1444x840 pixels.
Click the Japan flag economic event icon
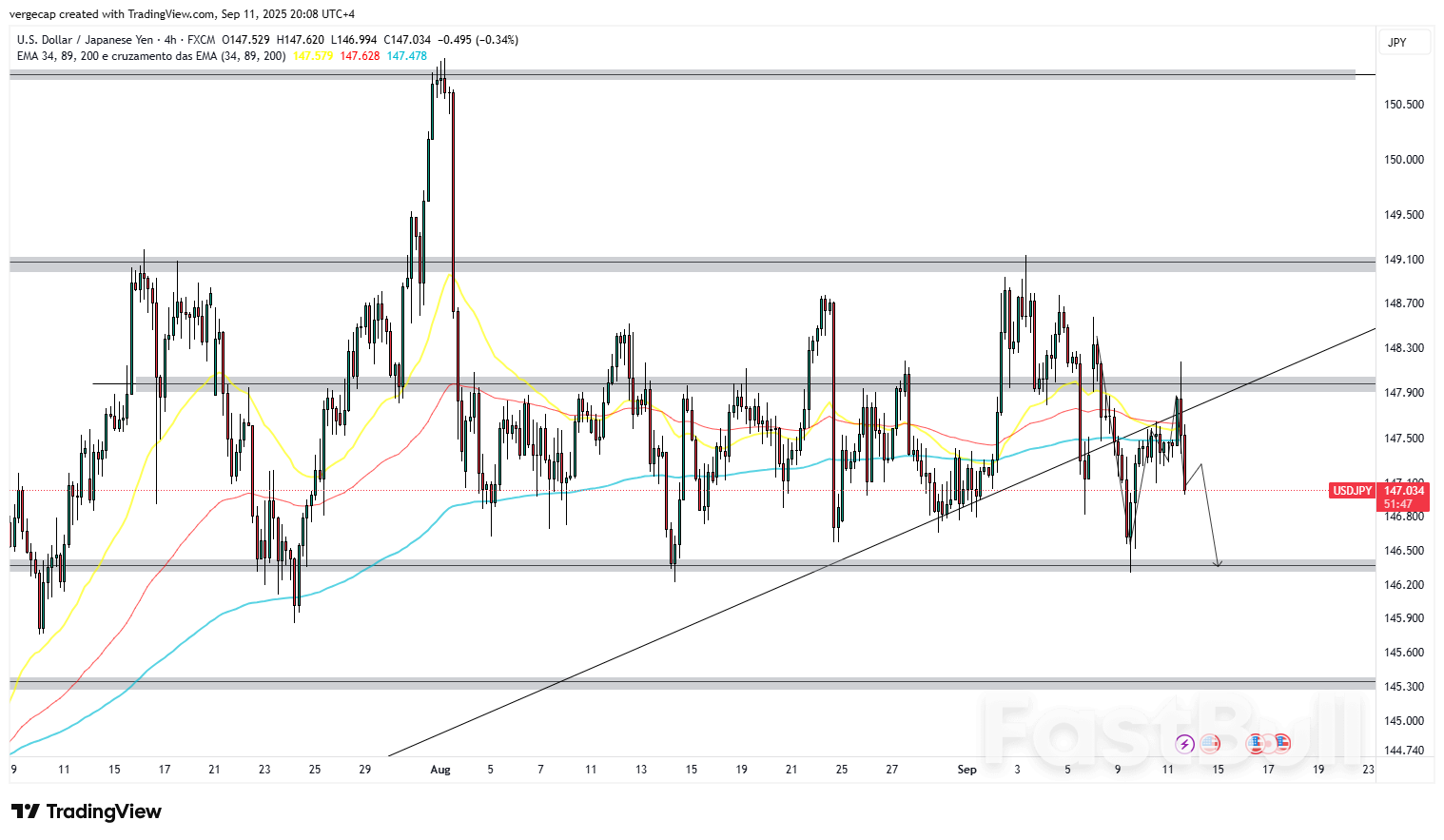click(1268, 744)
